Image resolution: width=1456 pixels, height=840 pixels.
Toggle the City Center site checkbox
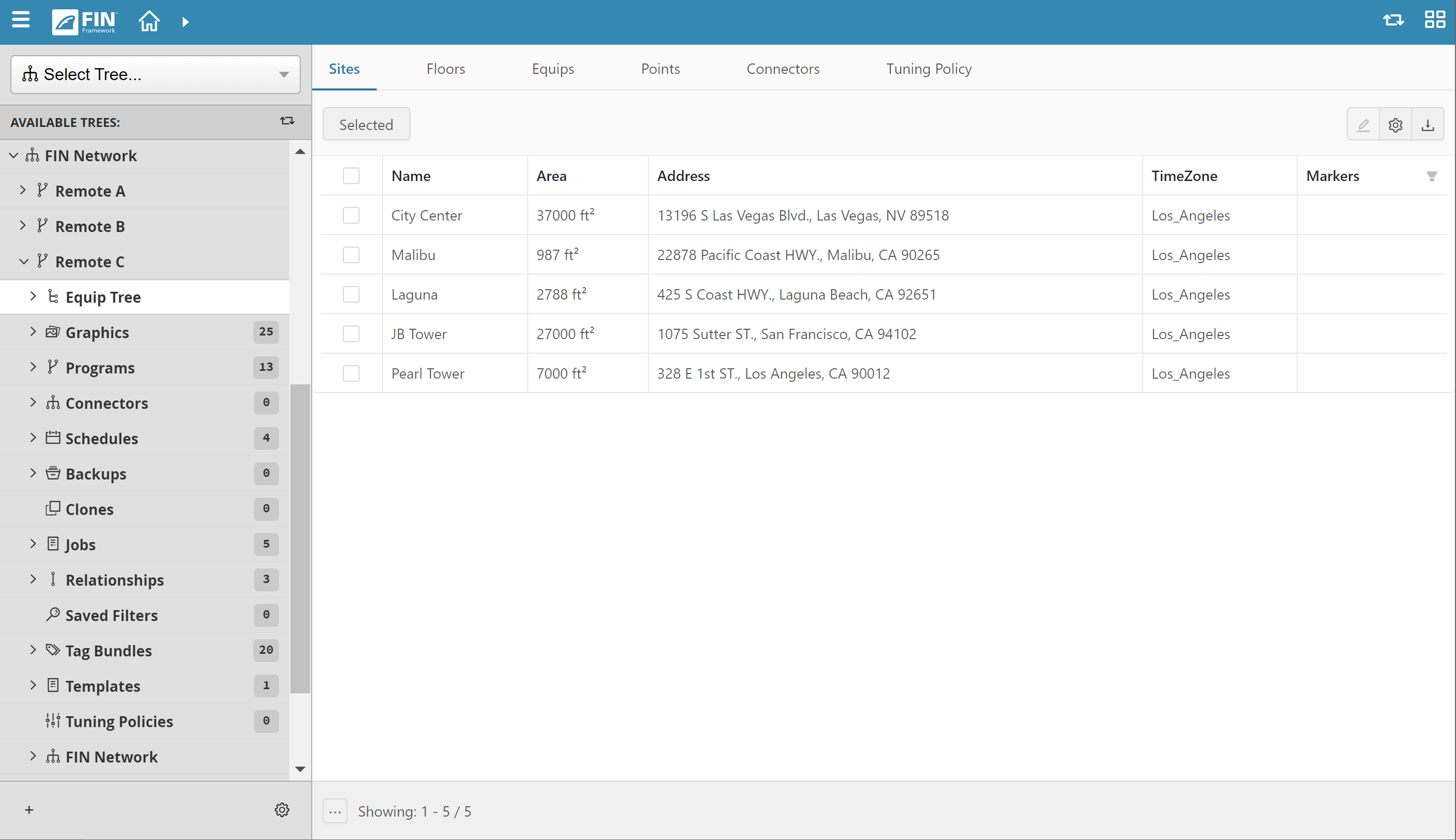[350, 215]
